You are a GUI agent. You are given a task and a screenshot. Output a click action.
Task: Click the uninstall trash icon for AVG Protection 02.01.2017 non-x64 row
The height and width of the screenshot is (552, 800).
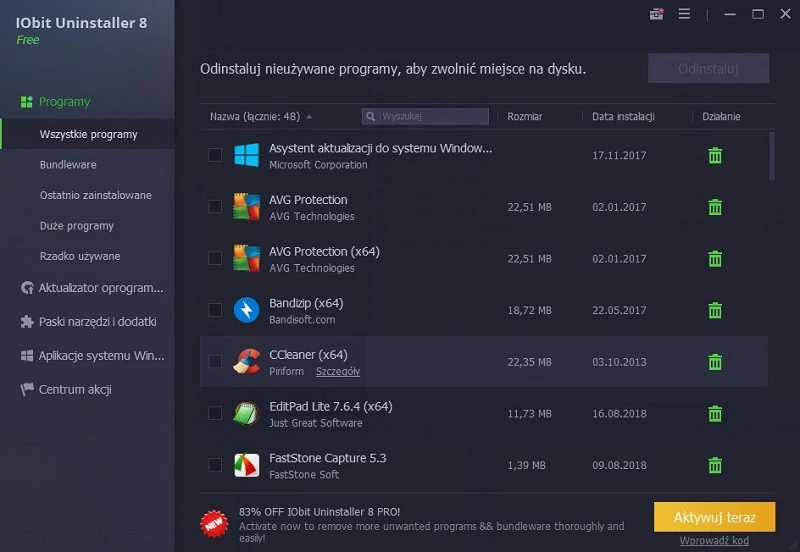715,207
